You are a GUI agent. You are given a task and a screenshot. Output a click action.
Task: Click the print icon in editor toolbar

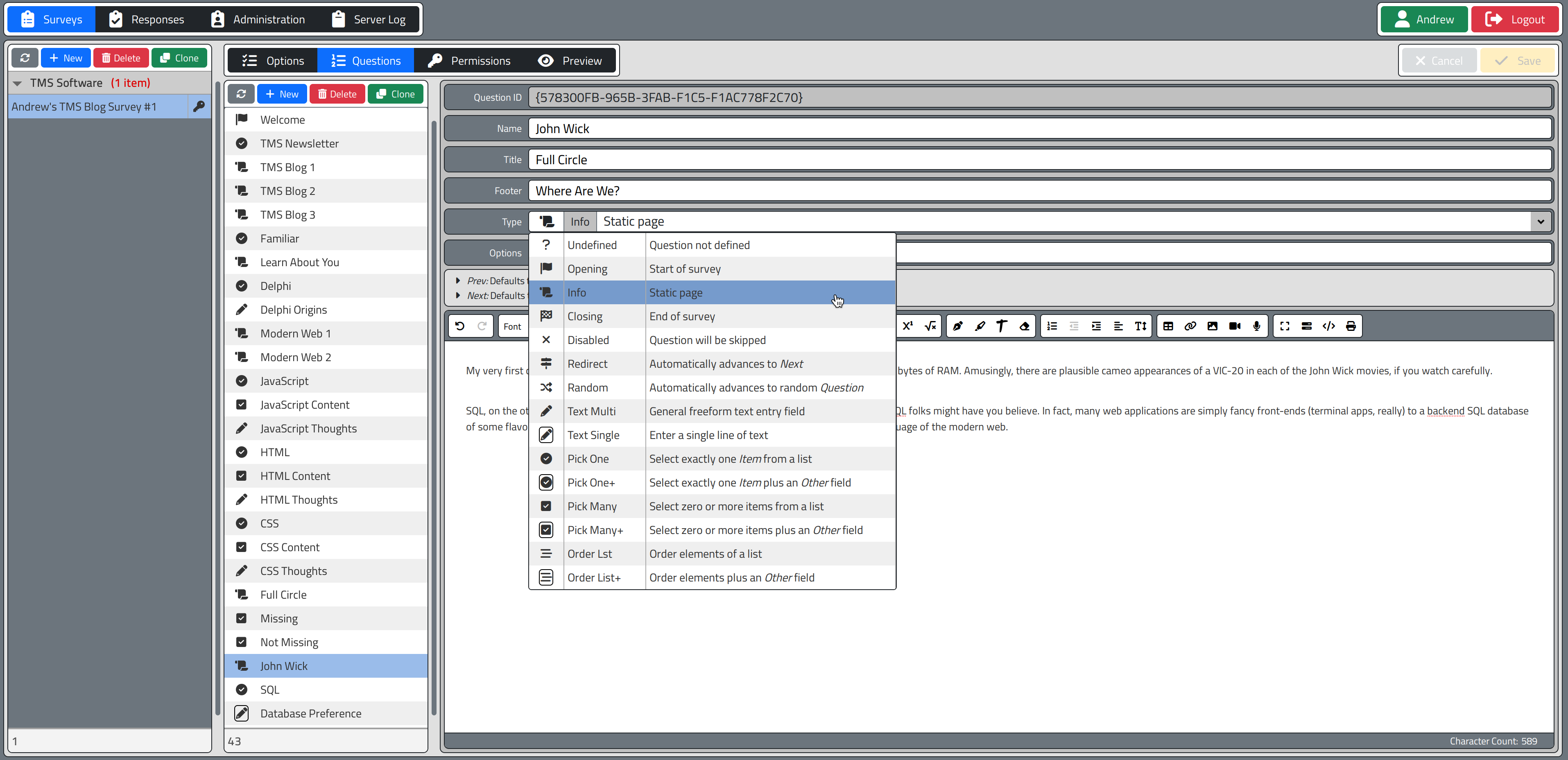1351,326
